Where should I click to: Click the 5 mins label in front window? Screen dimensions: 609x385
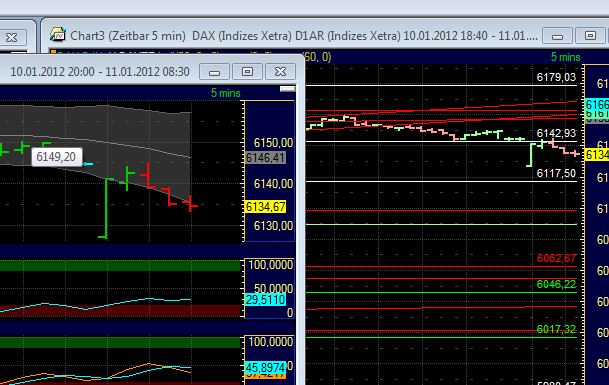click(x=226, y=93)
